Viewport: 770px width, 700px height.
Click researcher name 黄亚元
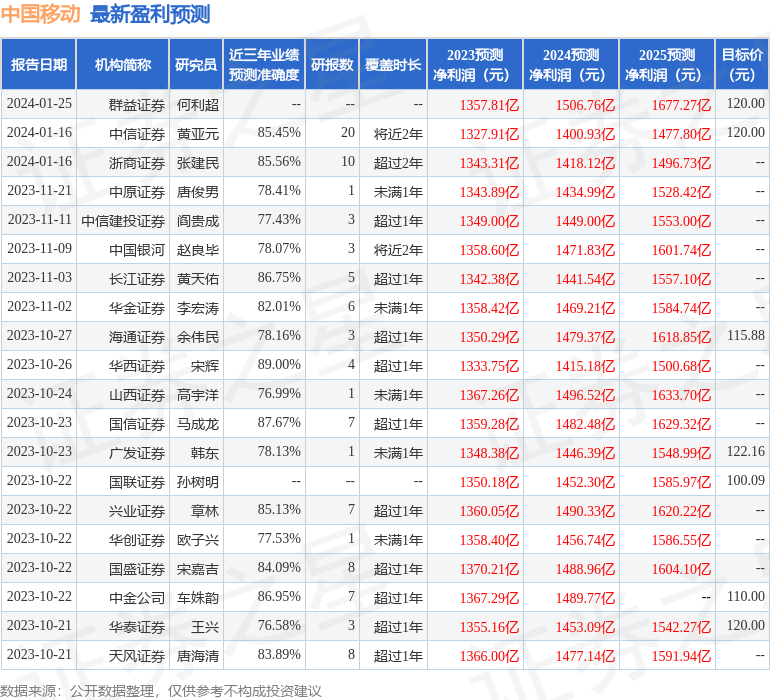coord(198,134)
